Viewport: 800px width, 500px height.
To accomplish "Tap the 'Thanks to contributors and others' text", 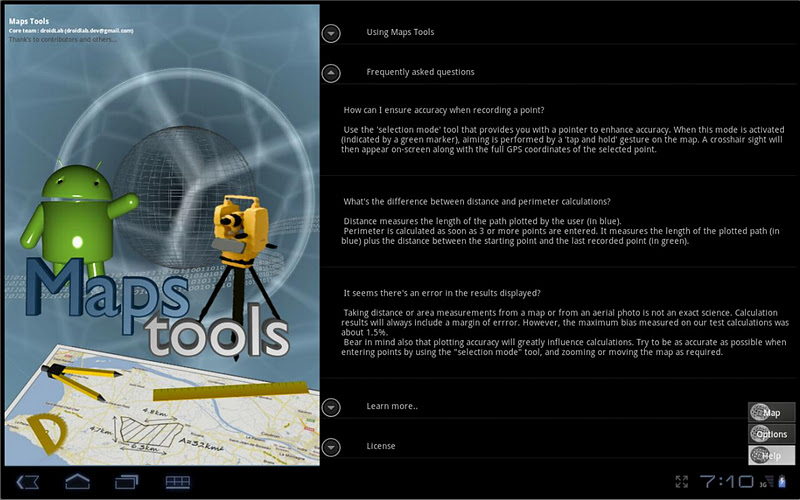I will [x=63, y=39].
